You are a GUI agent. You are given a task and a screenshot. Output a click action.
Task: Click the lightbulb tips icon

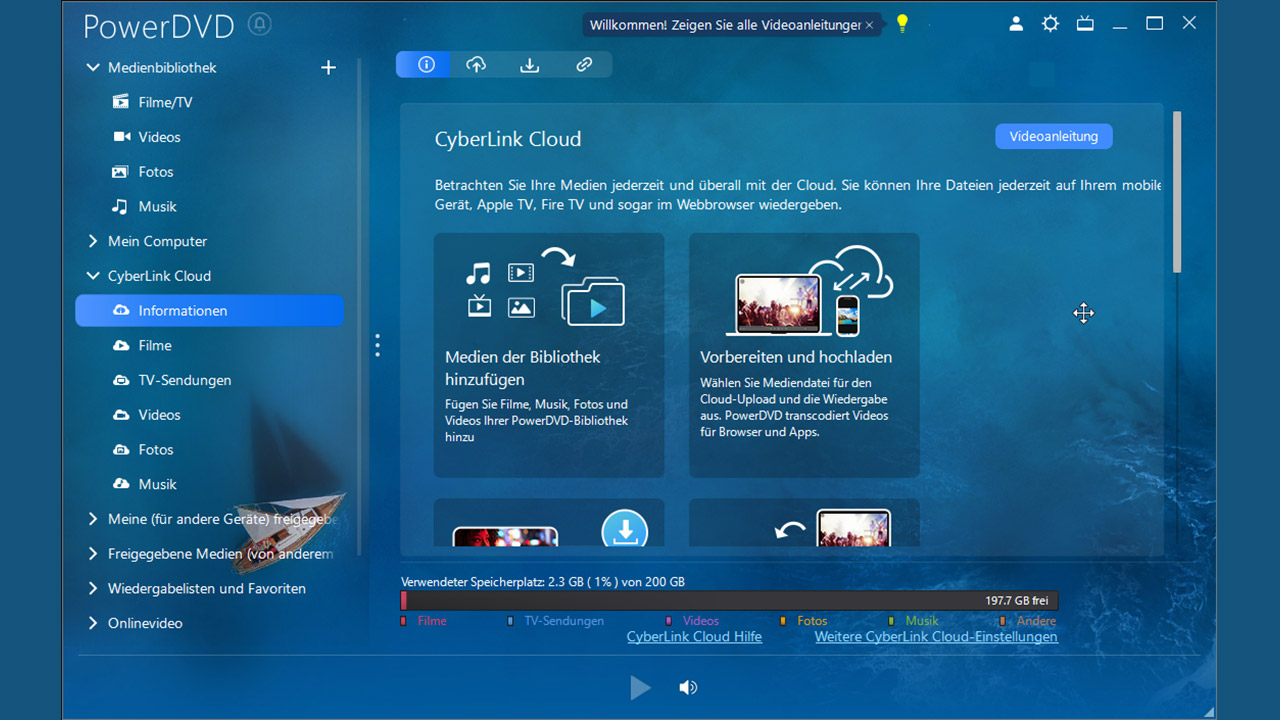click(x=902, y=24)
